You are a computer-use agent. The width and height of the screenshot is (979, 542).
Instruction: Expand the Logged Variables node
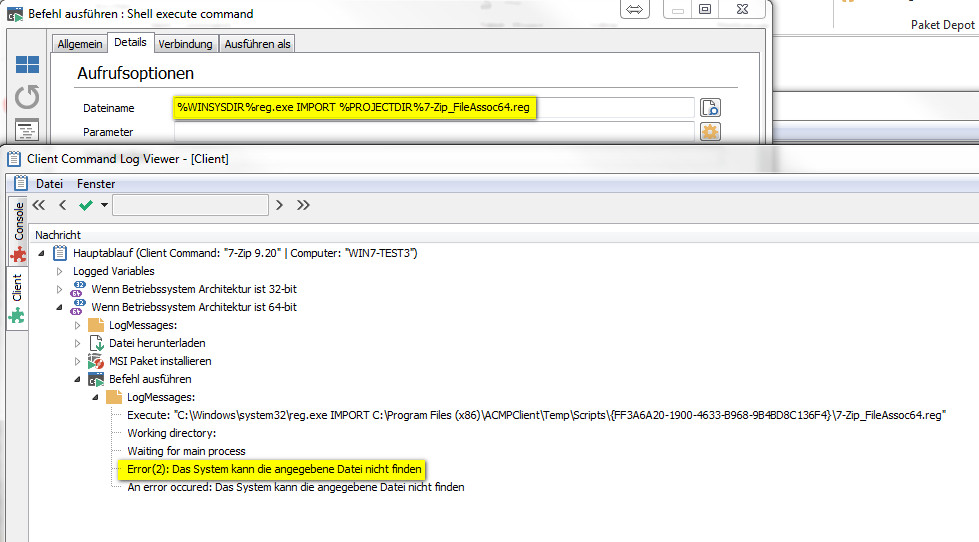(x=59, y=271)
